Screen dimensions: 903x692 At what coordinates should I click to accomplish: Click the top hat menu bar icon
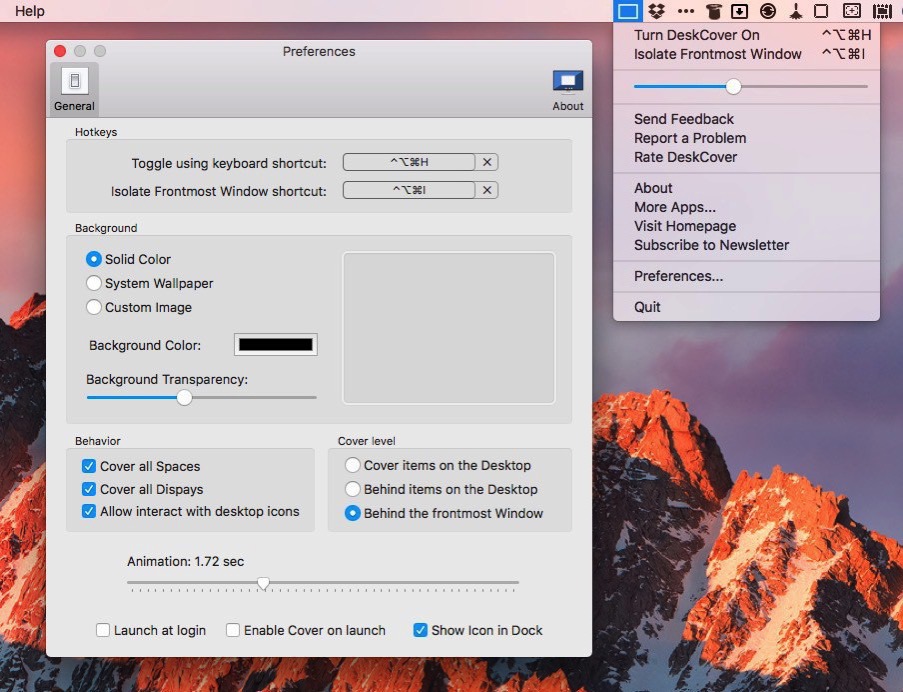[713, 11]
